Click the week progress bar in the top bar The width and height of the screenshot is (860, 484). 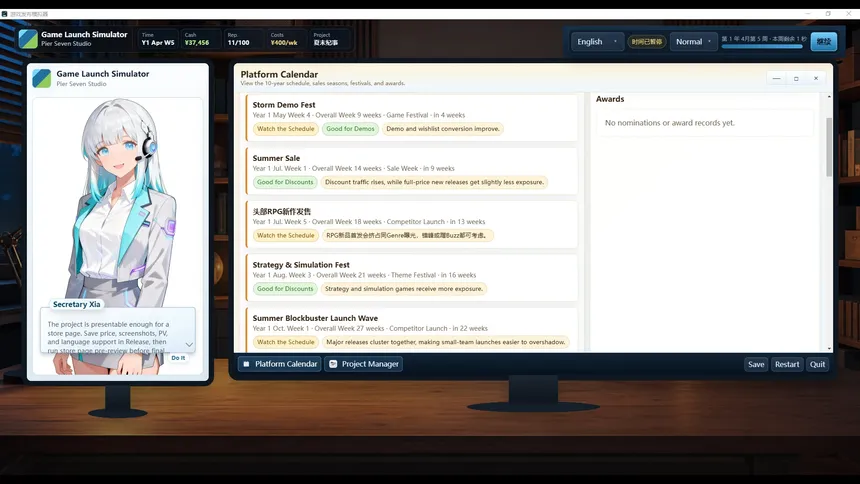[x=762, y=47]
